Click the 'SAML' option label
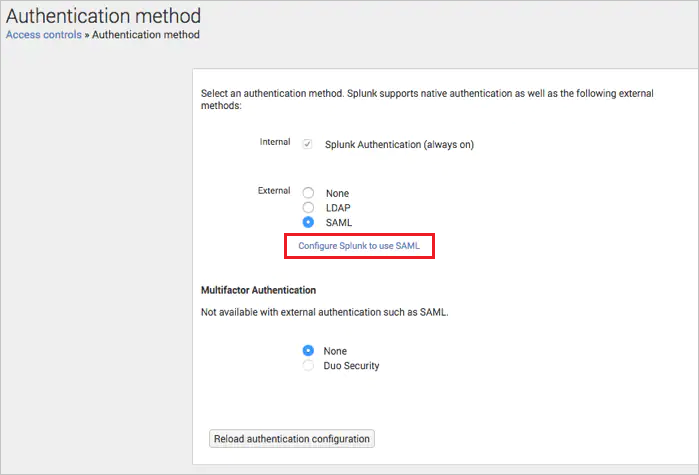The width and height of the screenshot is (699, 475). click(339, 223)
